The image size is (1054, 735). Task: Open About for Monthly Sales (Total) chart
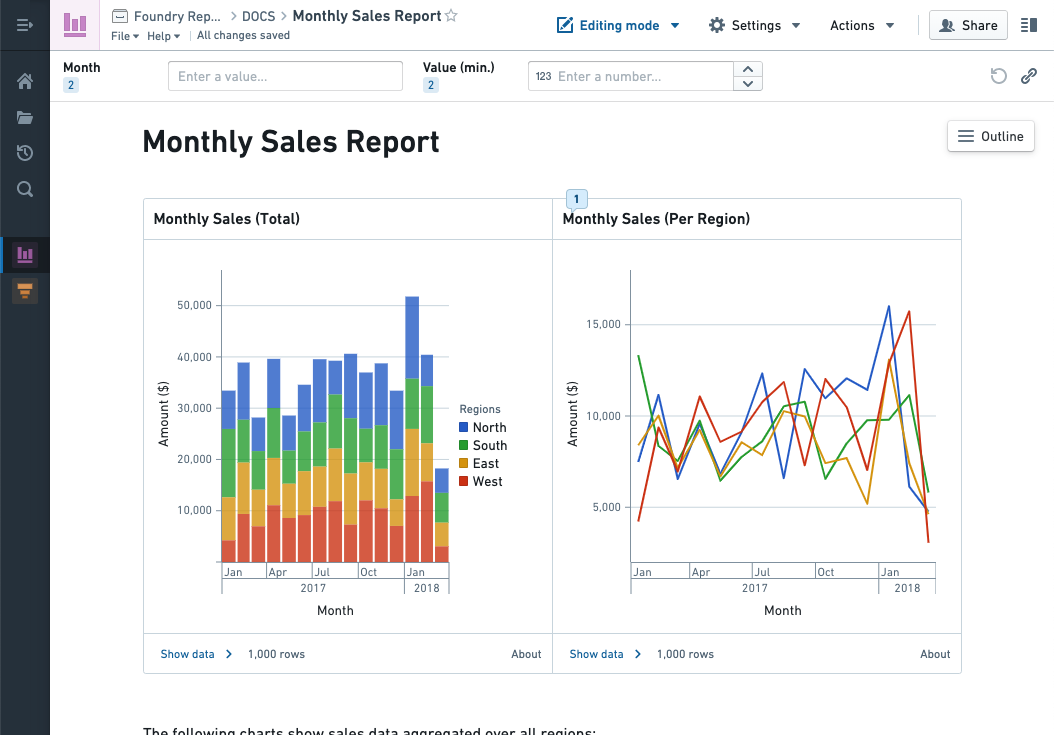526,654
